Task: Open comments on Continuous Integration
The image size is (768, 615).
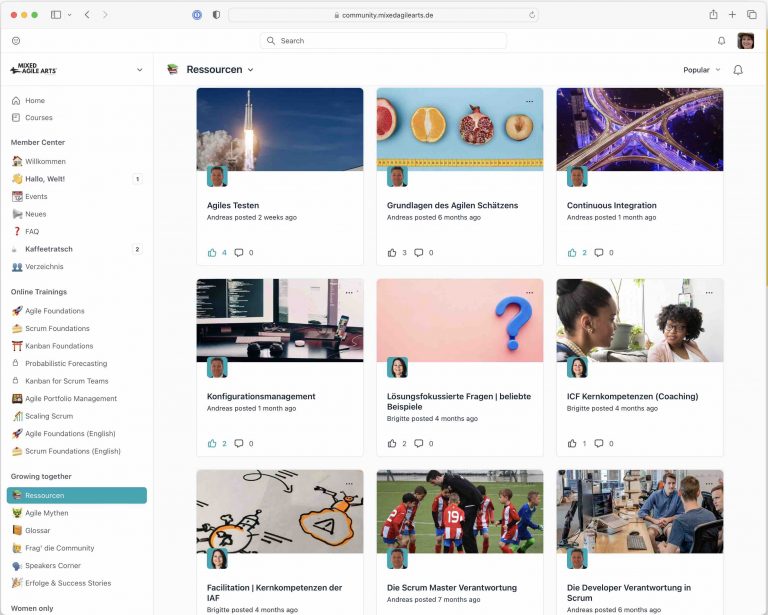Action: tap(599, 253)
